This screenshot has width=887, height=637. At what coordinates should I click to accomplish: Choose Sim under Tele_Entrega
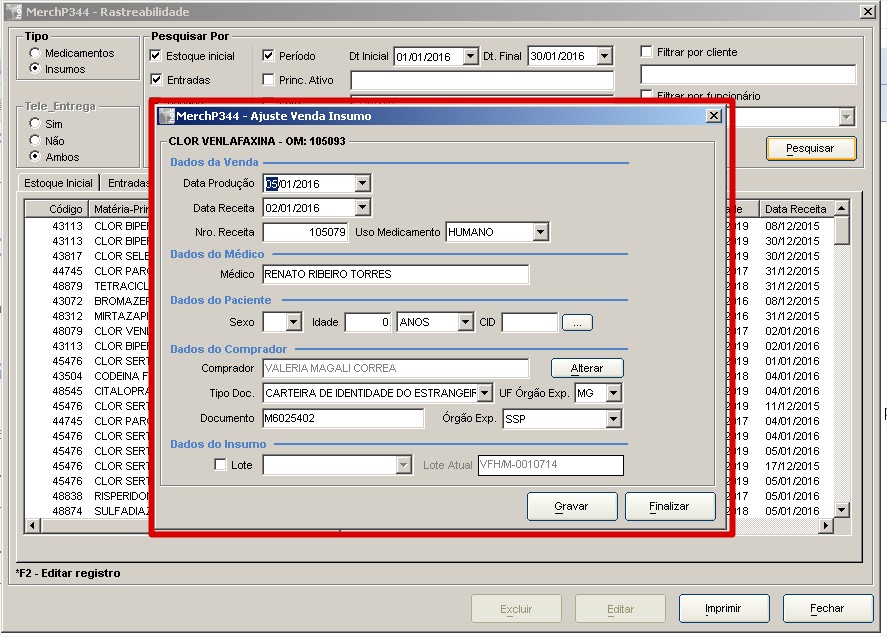(36, 124)
